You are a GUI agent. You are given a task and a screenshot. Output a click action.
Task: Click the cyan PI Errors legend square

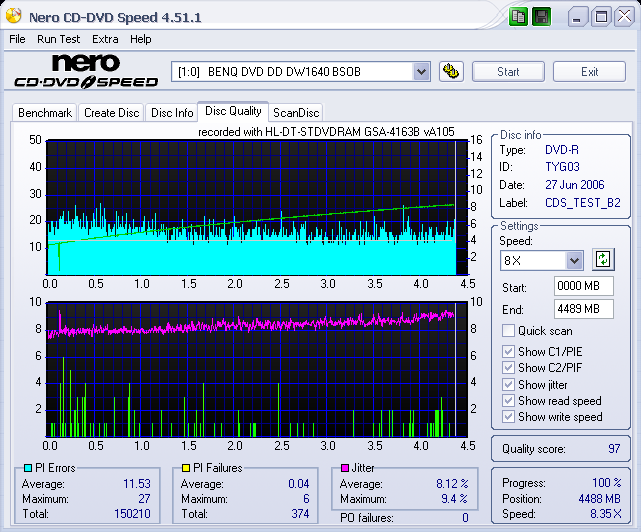tap(26, 468)
